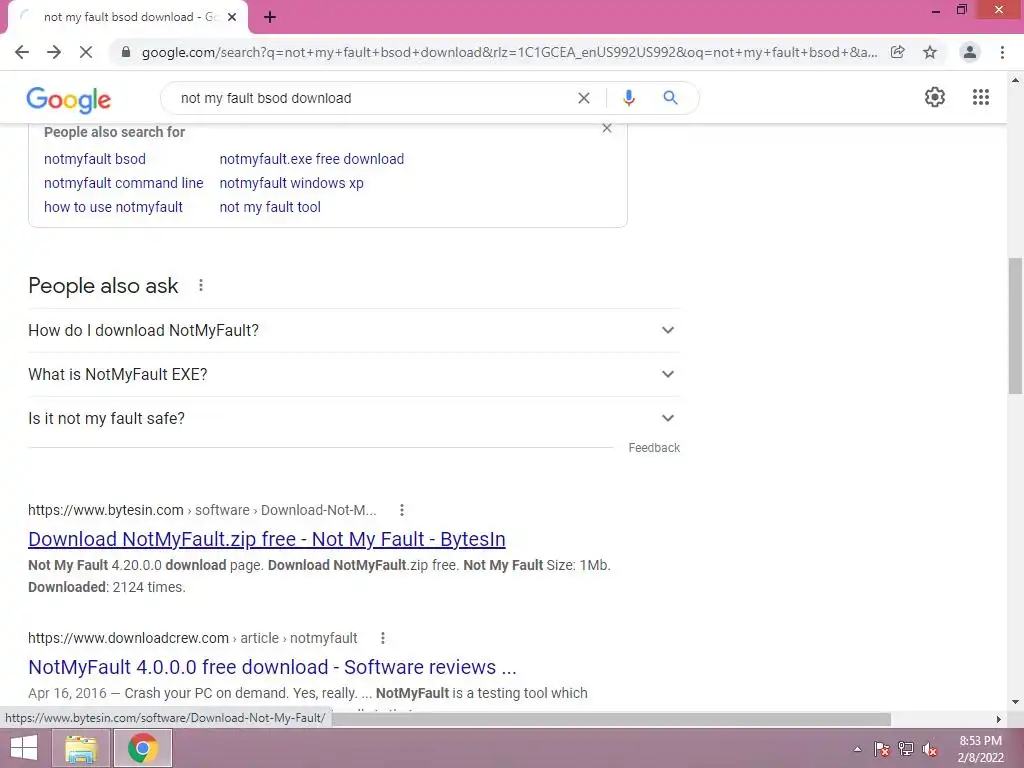Image resolution: width=1024 pixels, height=768 pixels.
Task: Submit search with magnifier icon
Action: 670,98
